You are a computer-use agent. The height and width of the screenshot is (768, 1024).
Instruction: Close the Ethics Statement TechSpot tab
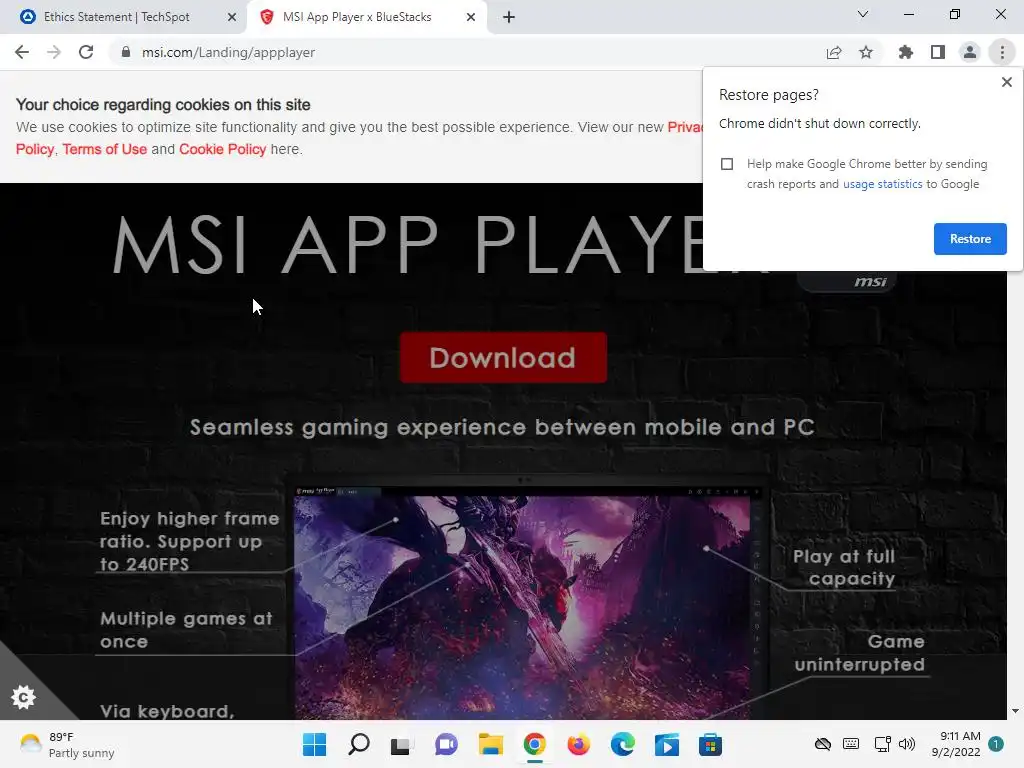click(x=232, y=18)
